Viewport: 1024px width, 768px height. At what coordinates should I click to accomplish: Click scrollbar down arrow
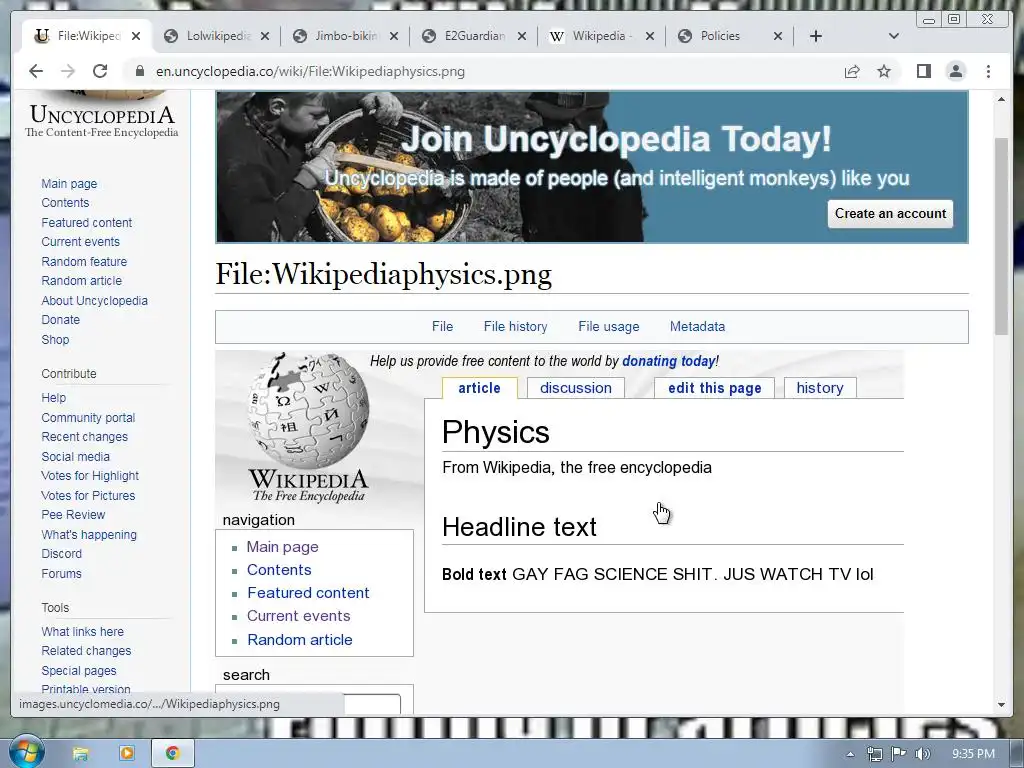pyautogui.click(x=1001, y=705)
